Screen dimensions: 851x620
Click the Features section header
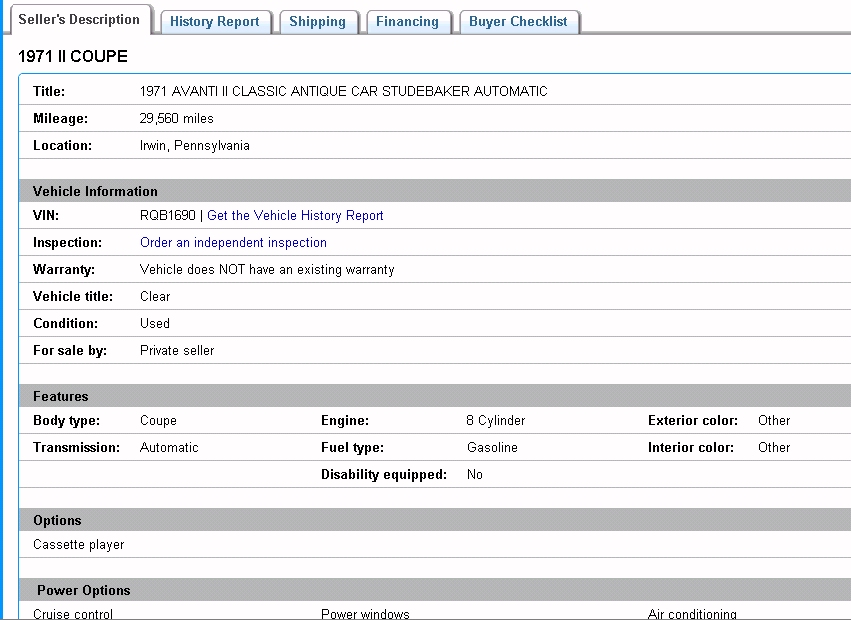[61, 397]
